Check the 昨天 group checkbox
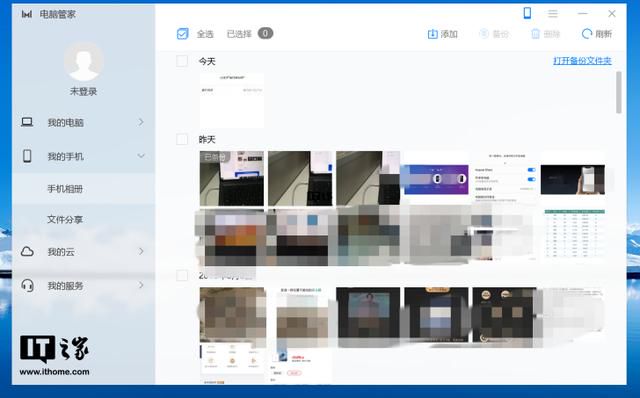The width and height of the screenshot is (640, 398). [182, 139]
